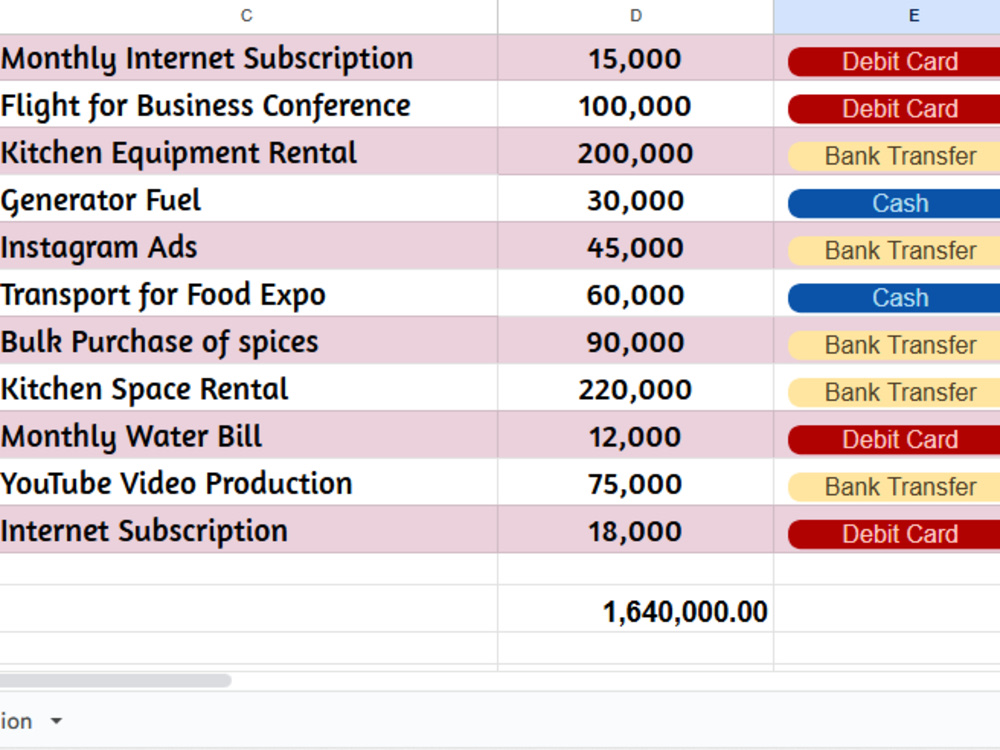Click the 90,000 amount cell

point(635,341)
